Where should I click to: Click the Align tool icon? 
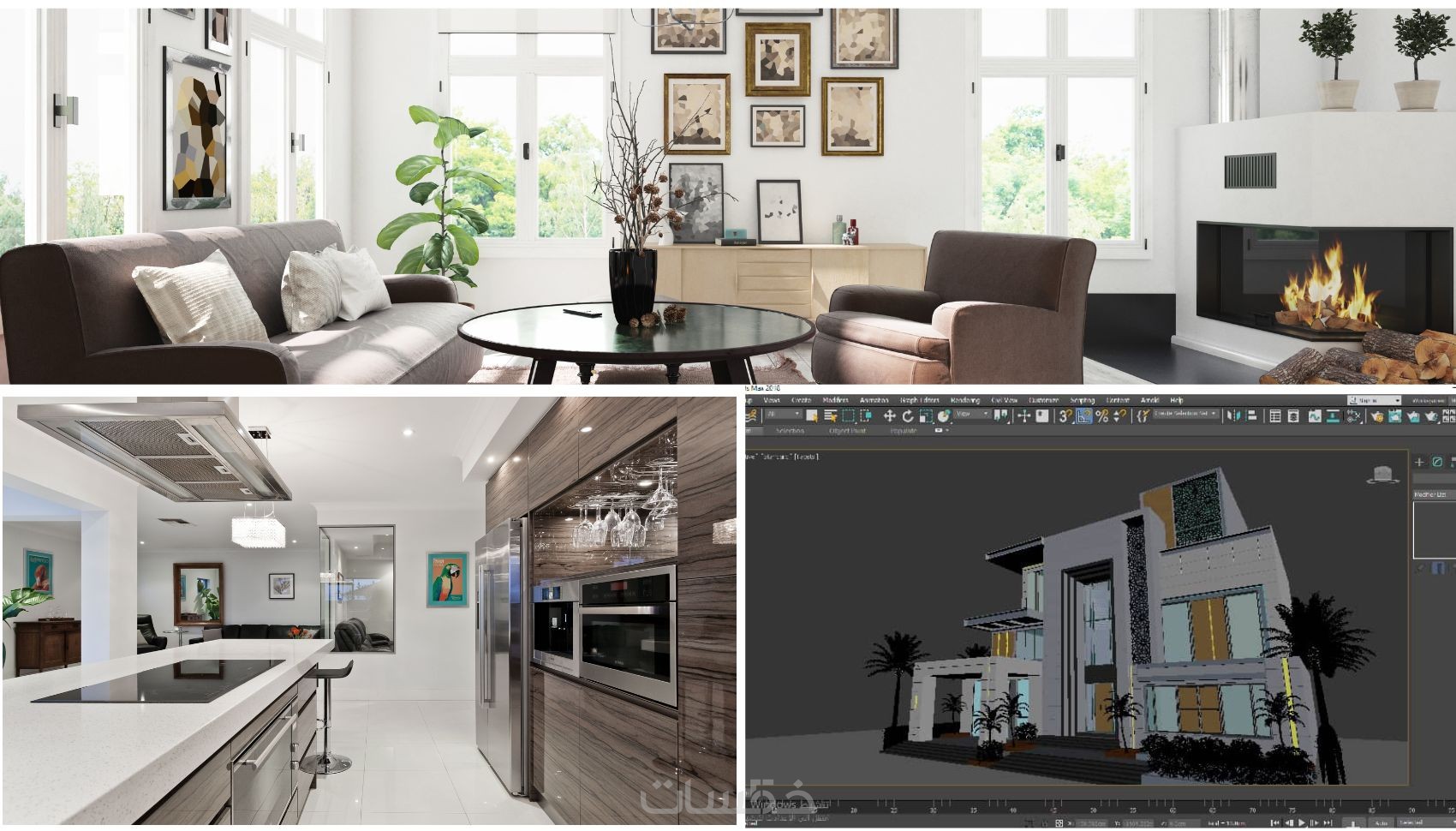(x=1251, y=415)
